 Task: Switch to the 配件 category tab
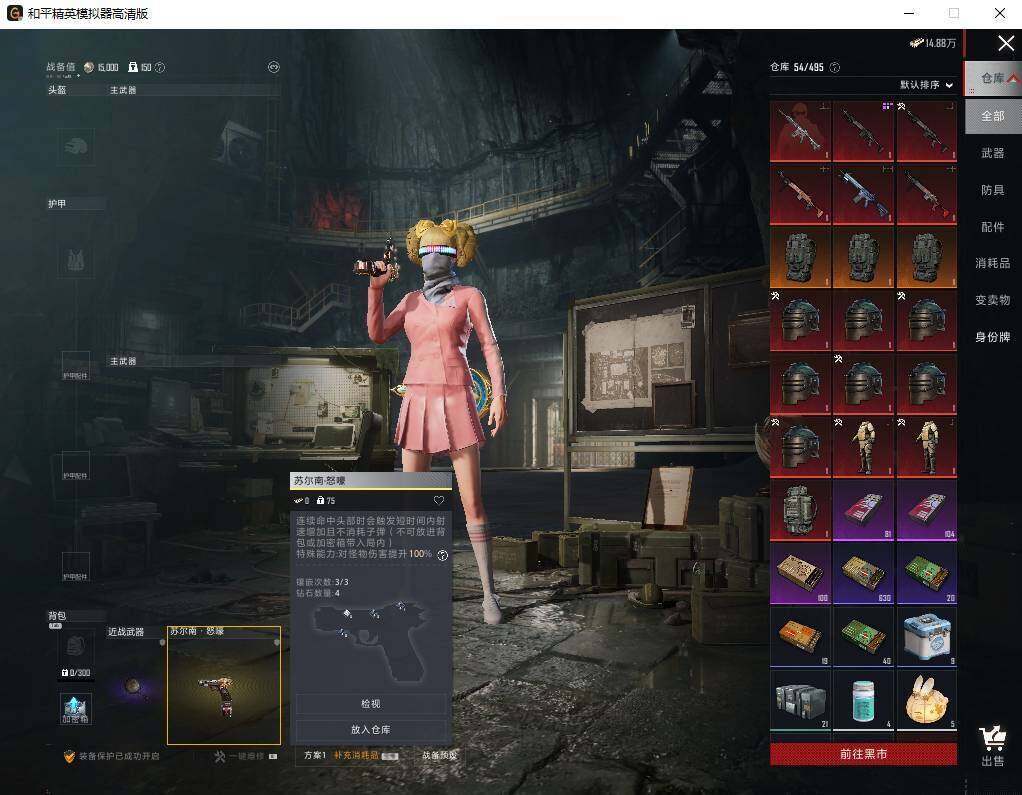click(x=993, y=227)
